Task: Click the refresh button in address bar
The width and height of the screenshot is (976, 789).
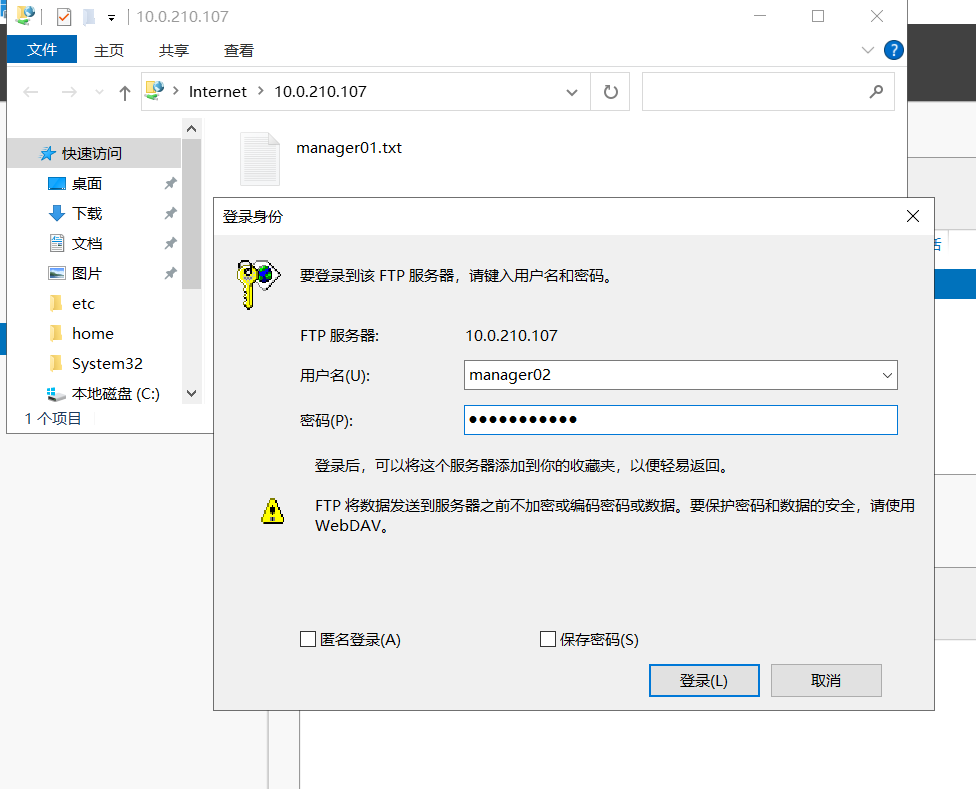Action: [610, 92]
